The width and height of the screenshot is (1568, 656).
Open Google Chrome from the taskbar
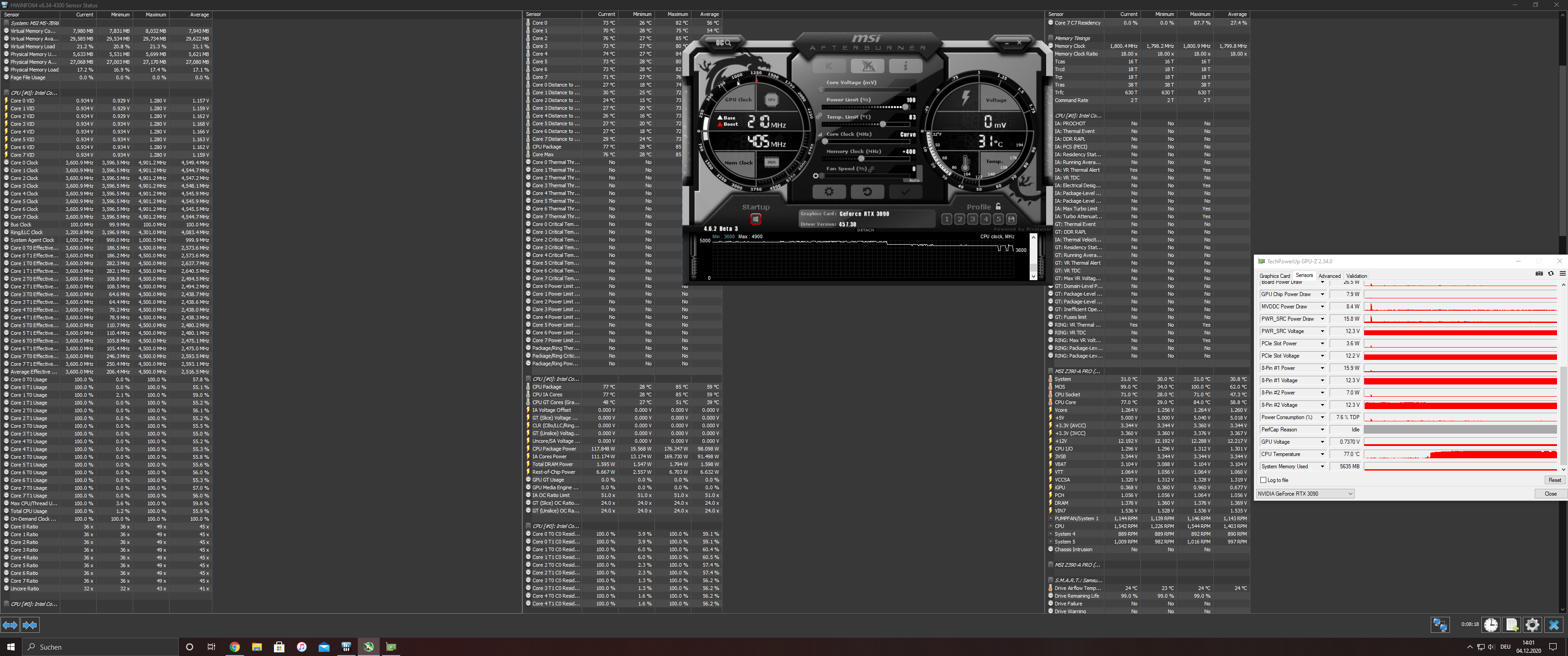coord(235,647)
